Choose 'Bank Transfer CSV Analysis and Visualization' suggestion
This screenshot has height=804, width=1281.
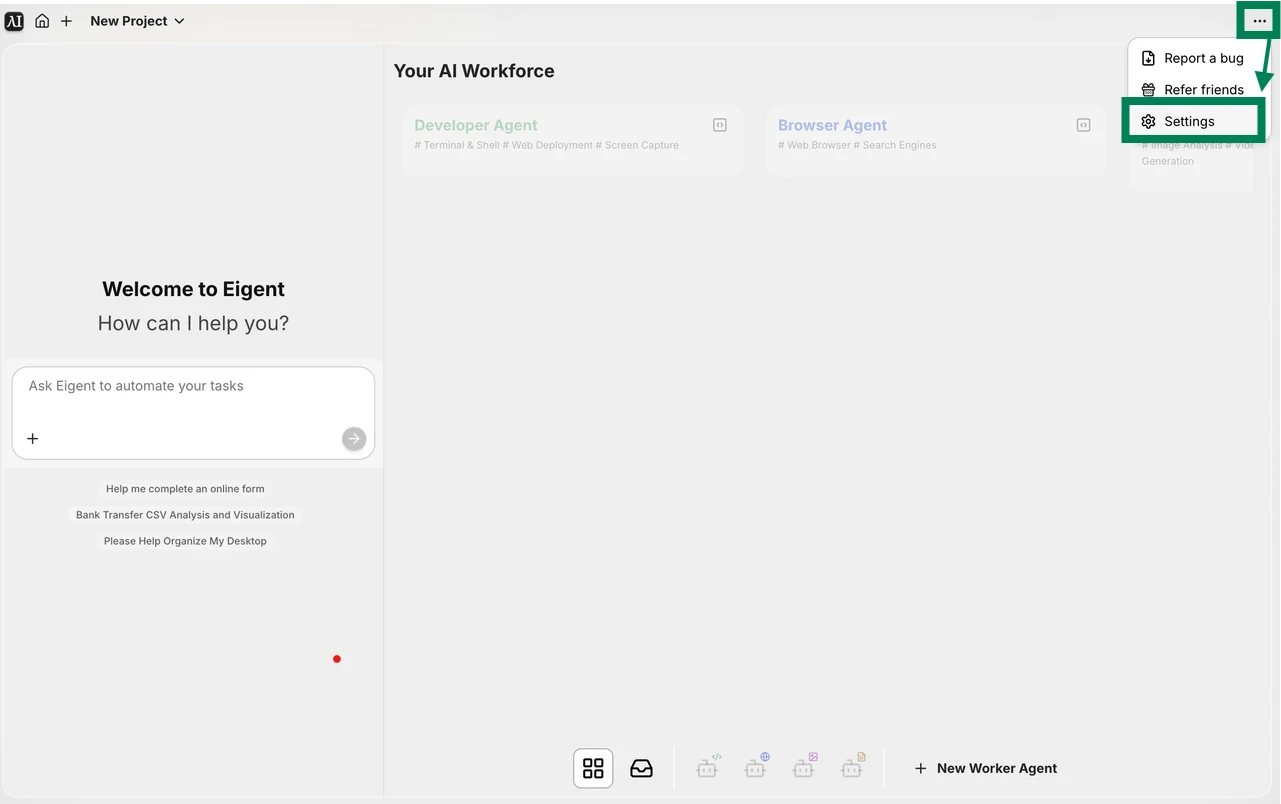click(185, 515)
